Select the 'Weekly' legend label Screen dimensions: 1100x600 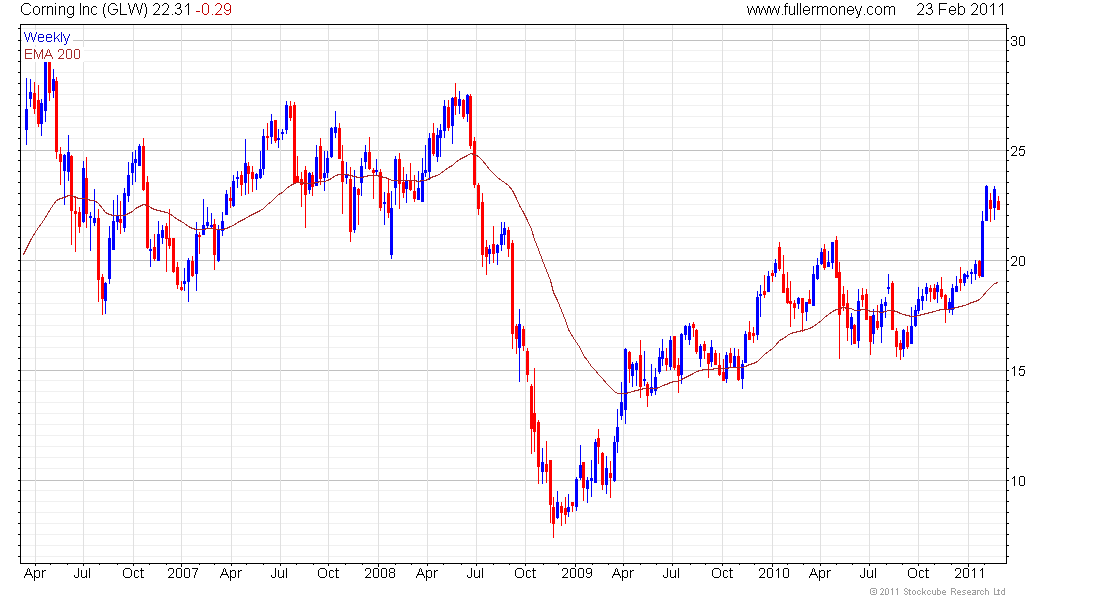[47, 37]
